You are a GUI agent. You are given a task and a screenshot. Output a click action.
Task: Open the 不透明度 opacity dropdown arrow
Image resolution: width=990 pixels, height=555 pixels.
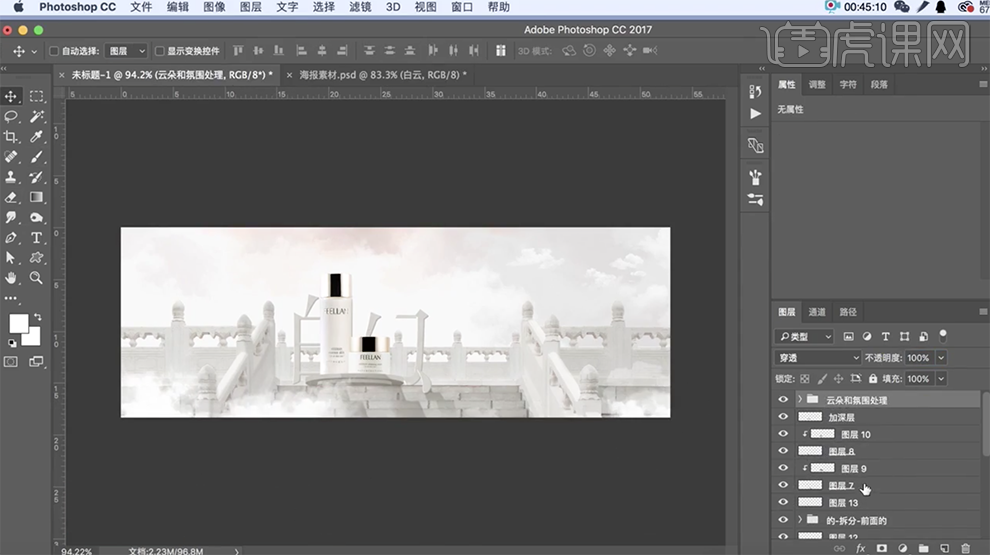941,358
